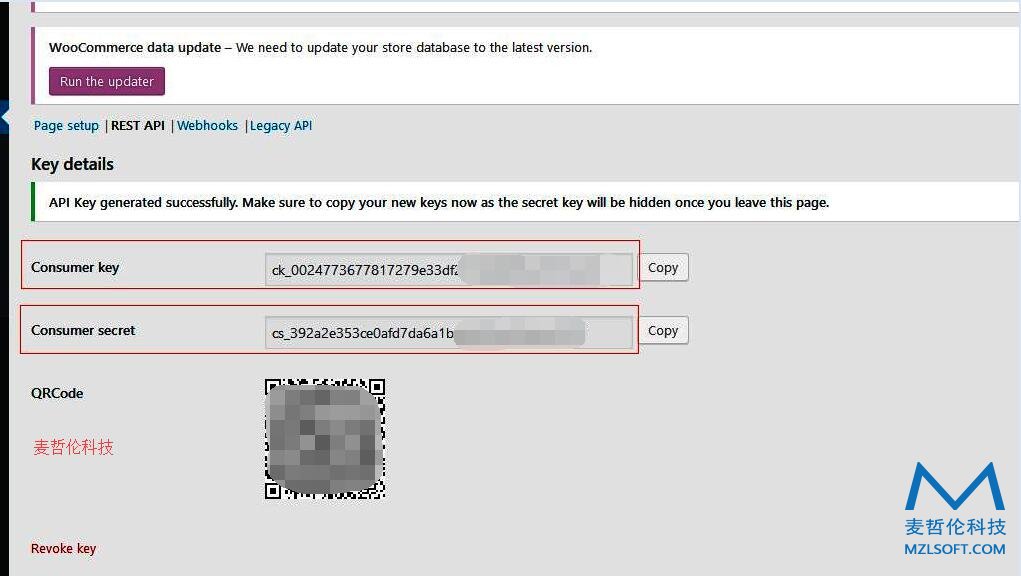Open the Webhooks tab
This screenshot has width=1021, height=576.
coord(208,126)
